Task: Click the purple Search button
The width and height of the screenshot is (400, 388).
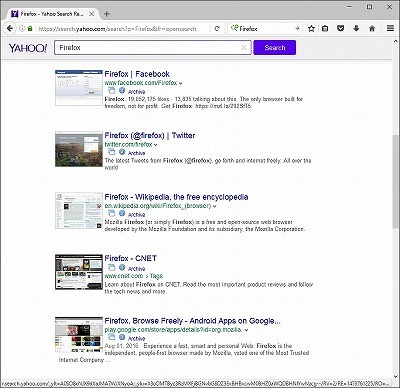Action: click(x=275, y=48)
